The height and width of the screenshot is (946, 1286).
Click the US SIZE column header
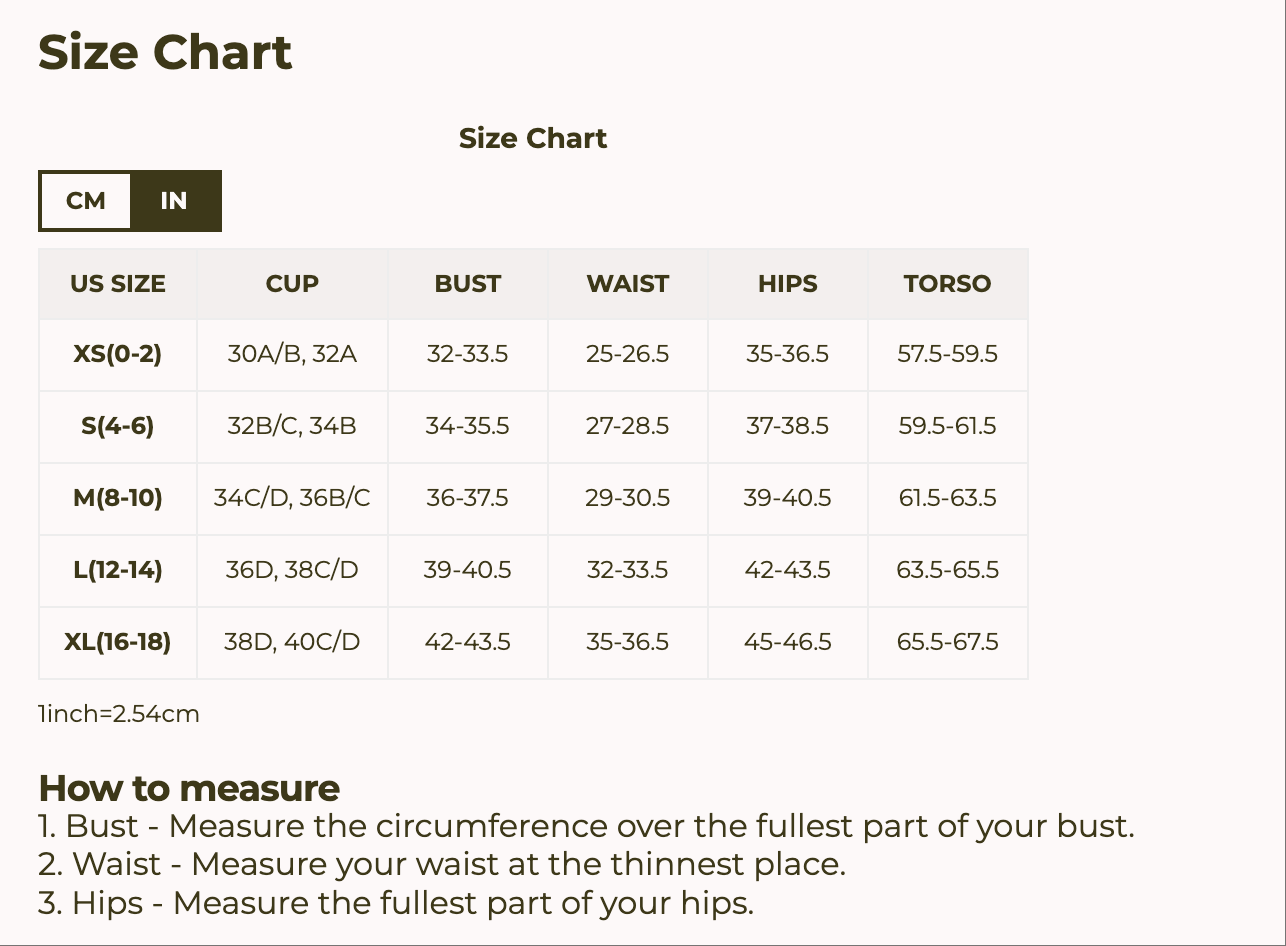pyautogui.click(x=118, y=284)
